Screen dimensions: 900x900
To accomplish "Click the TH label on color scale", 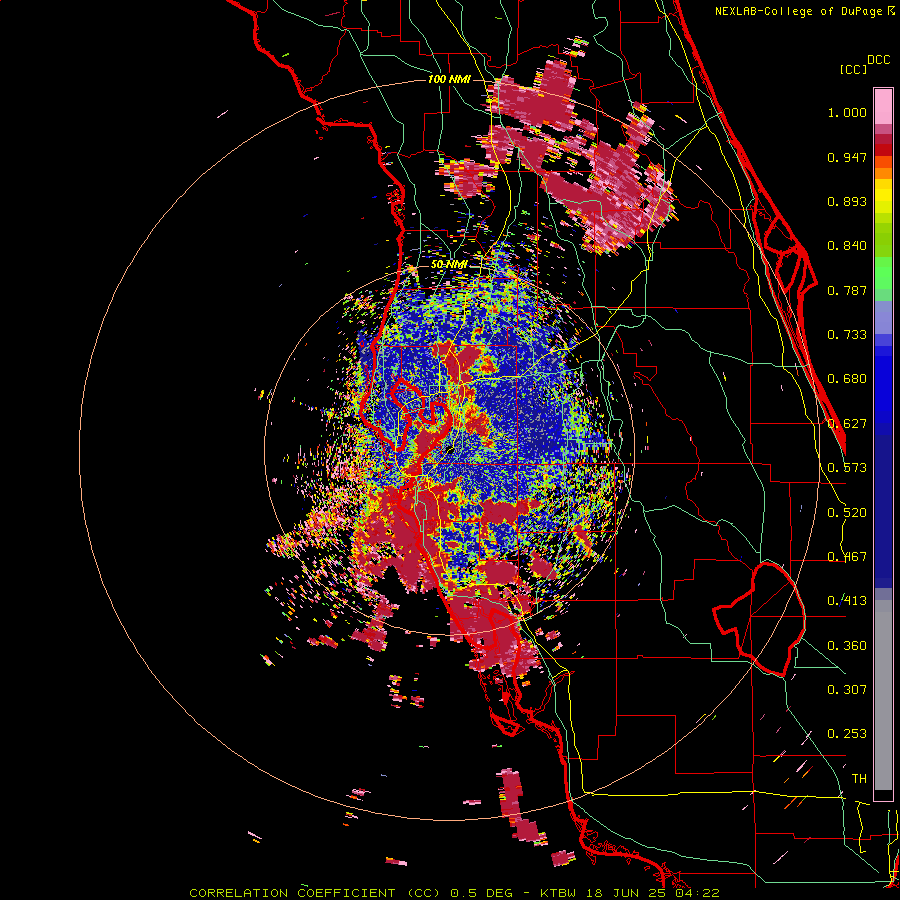I will pos(859,779).
